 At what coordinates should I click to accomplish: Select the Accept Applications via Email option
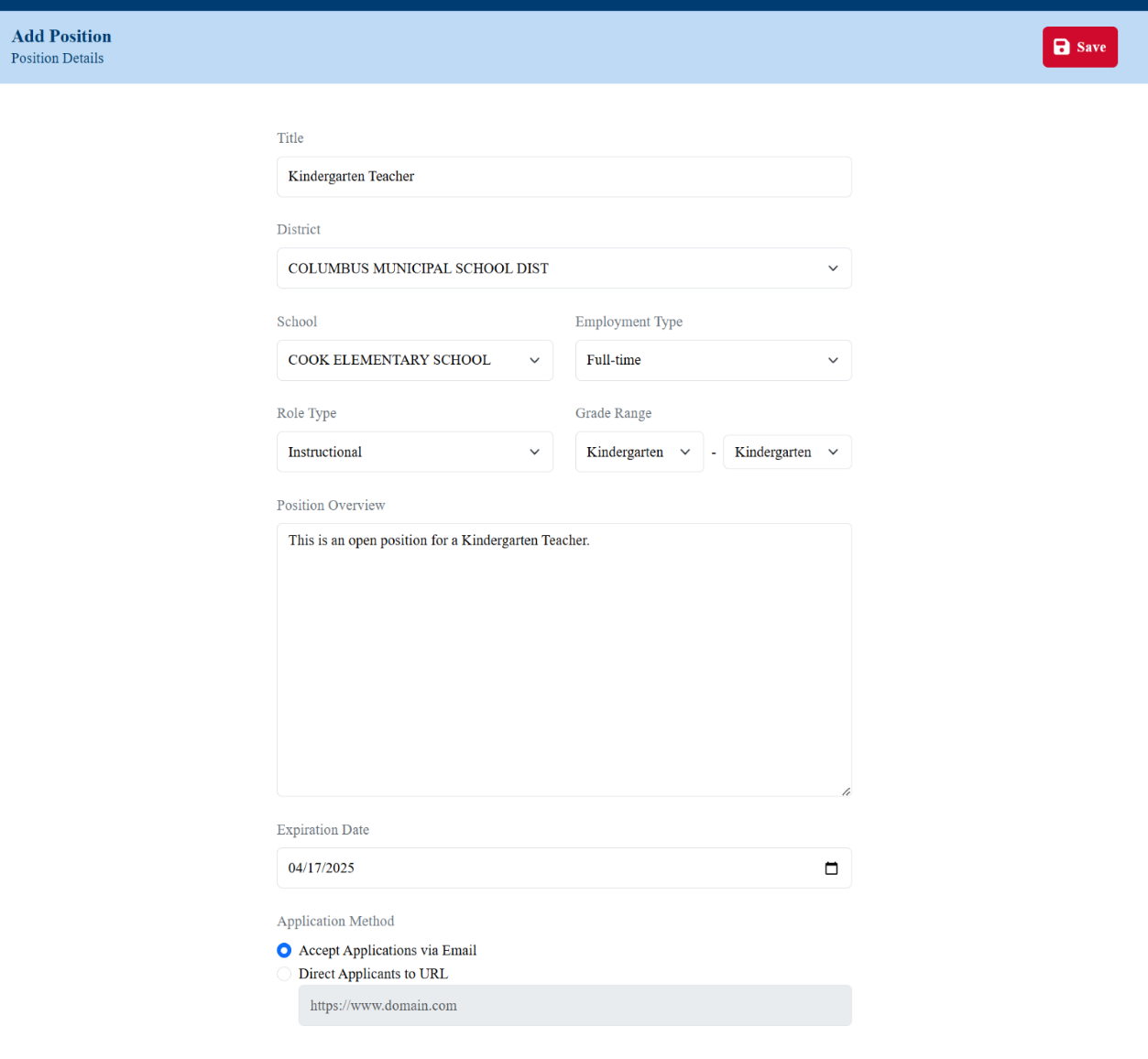(x=284, y=950)
